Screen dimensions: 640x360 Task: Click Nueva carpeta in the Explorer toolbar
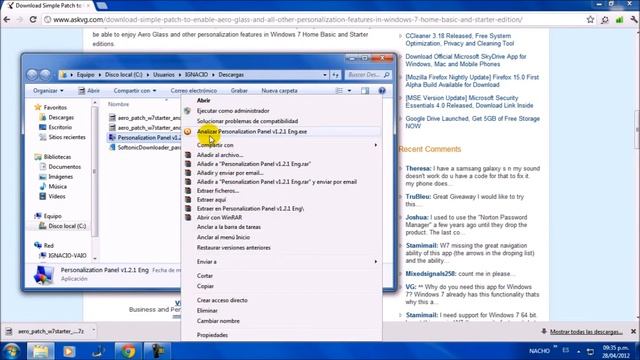(280, 91)
